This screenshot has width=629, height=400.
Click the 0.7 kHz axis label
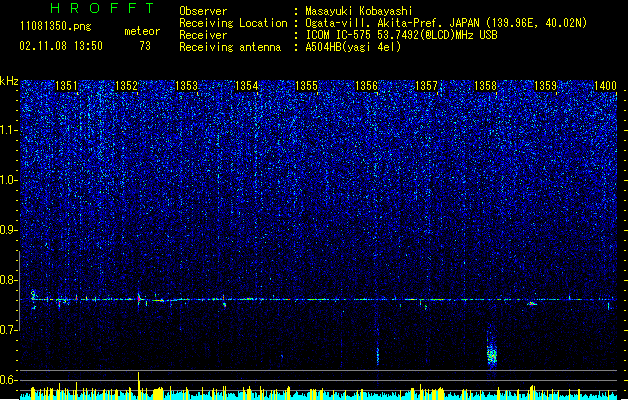click(8, 330)
